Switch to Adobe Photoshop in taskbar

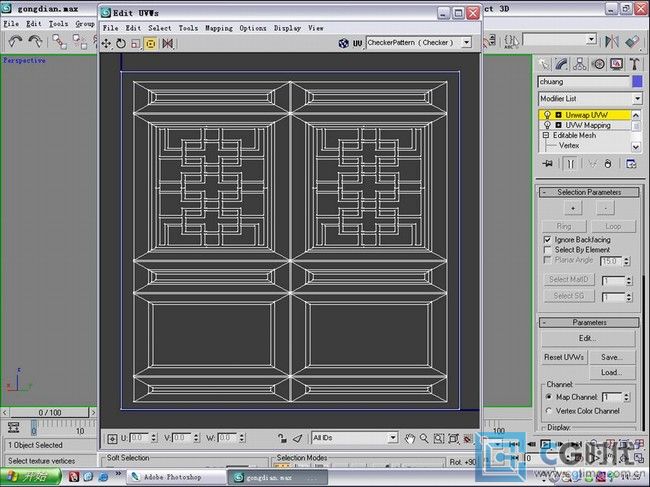coord(176,477)
